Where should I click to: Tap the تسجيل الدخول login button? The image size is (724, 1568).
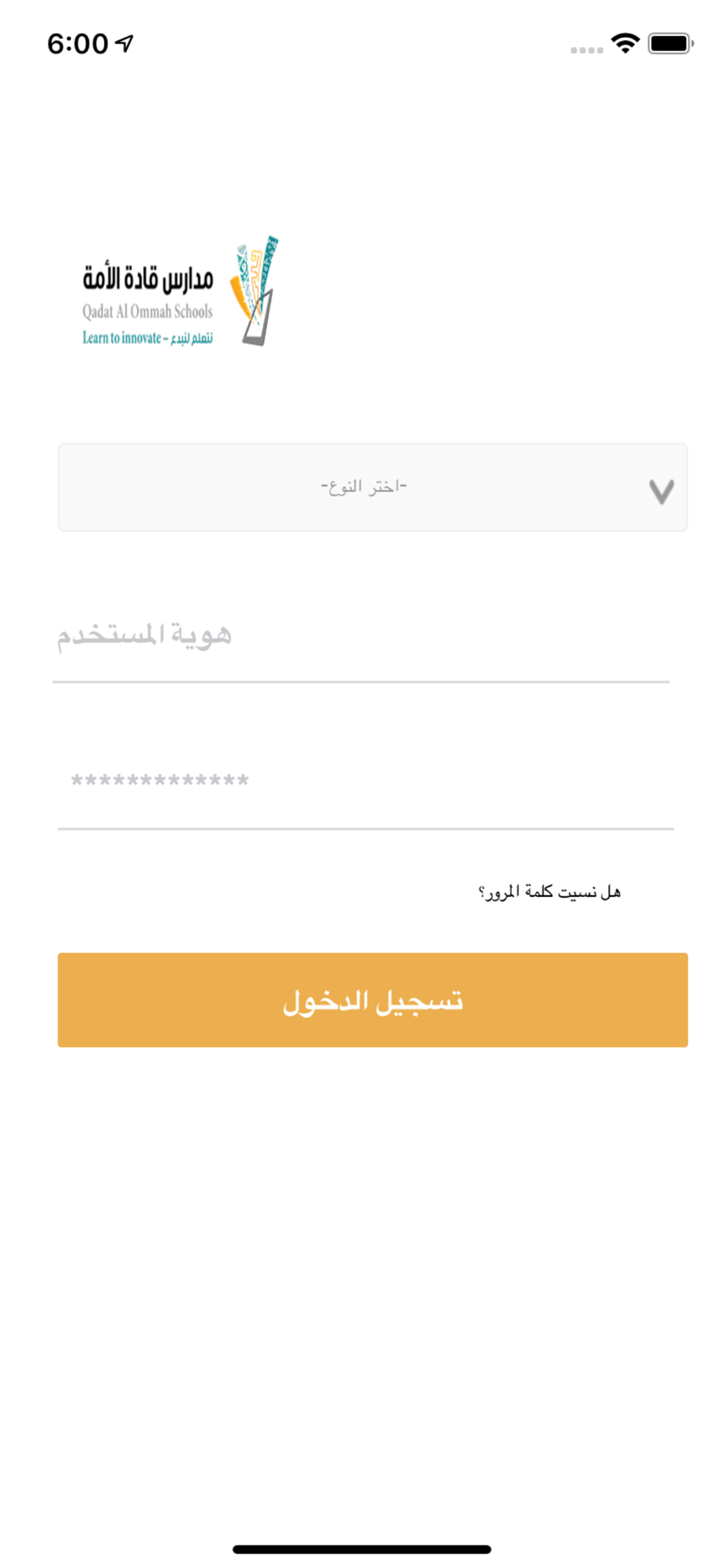[373, 1000]
